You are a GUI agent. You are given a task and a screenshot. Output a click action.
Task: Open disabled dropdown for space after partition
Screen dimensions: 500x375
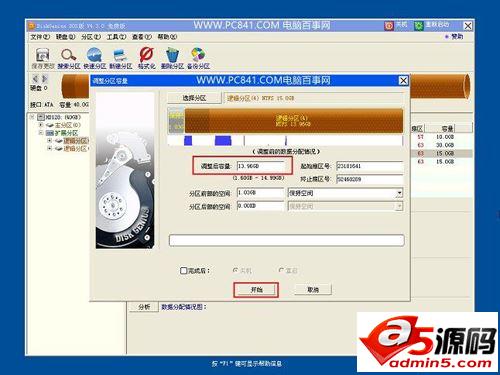tap(399, 206)
